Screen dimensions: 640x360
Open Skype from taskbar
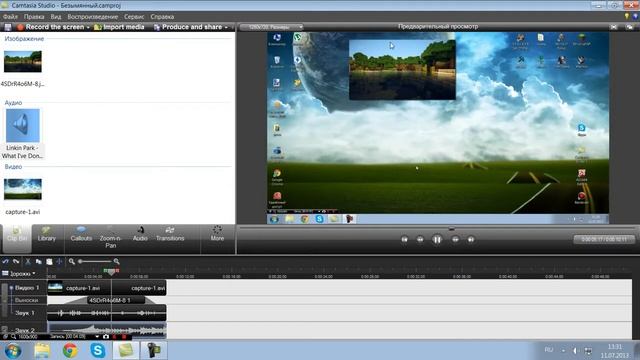(98, 351)
